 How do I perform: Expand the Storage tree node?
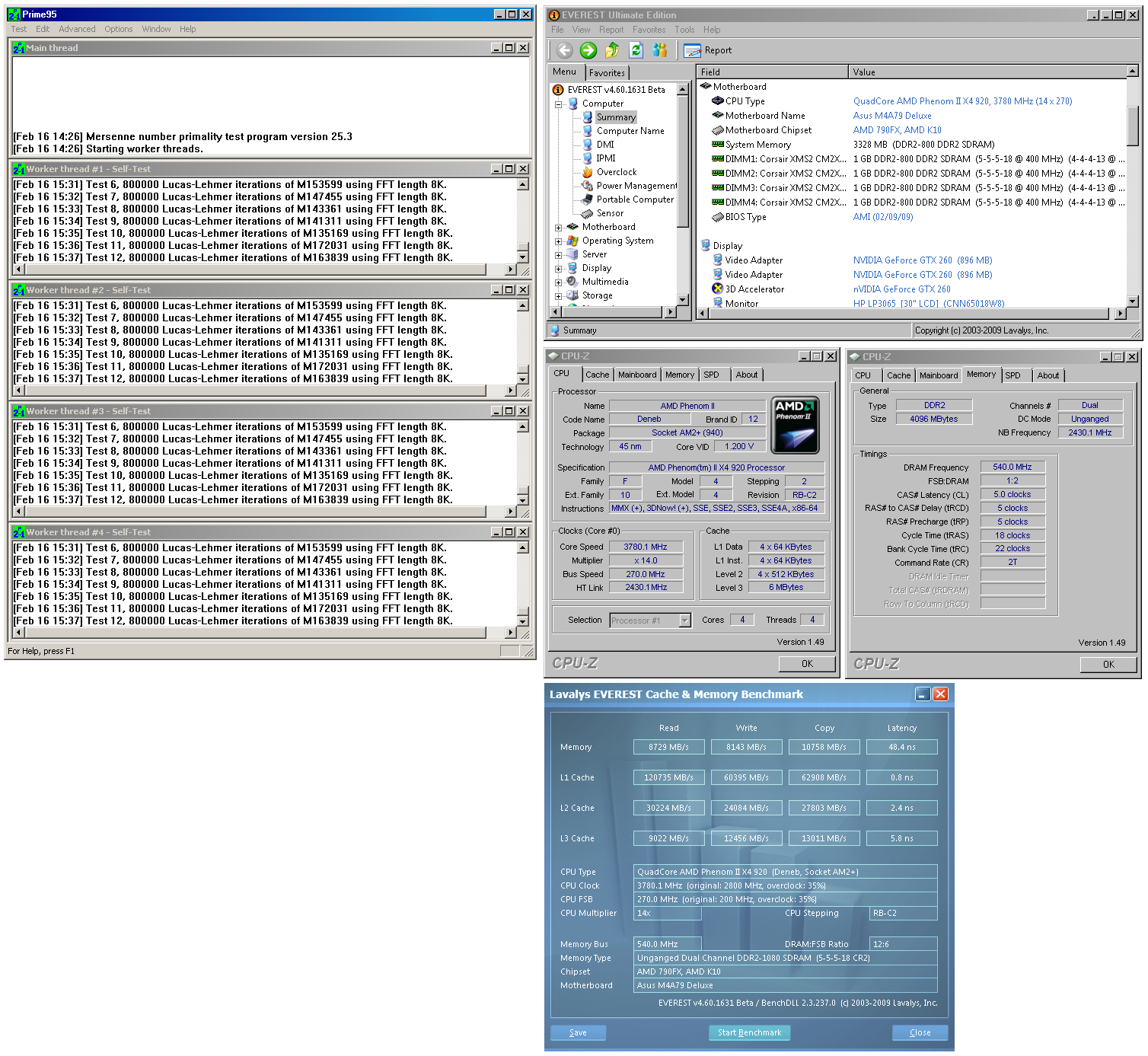click(x=558, y=295)
